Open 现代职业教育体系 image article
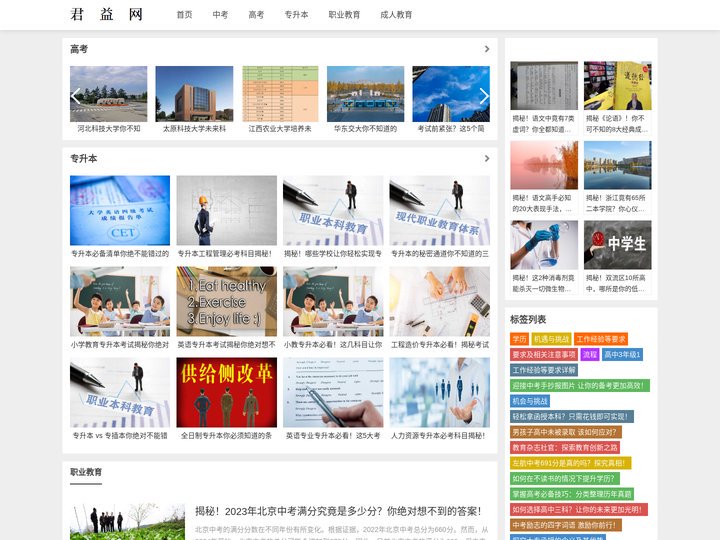720x540 pixels. click(439, 210)
